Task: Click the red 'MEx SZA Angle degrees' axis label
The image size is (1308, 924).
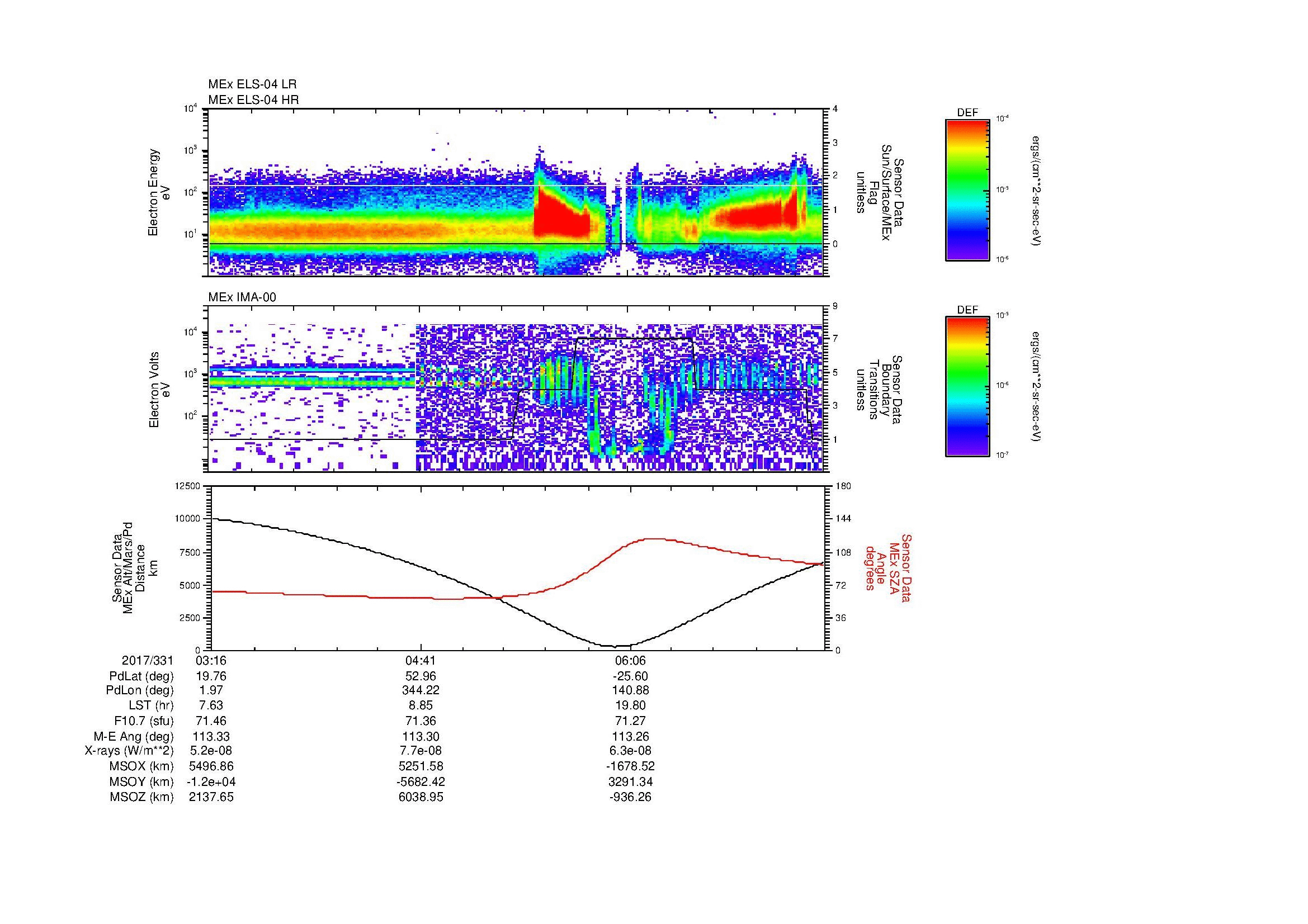Action: (889, 567)
